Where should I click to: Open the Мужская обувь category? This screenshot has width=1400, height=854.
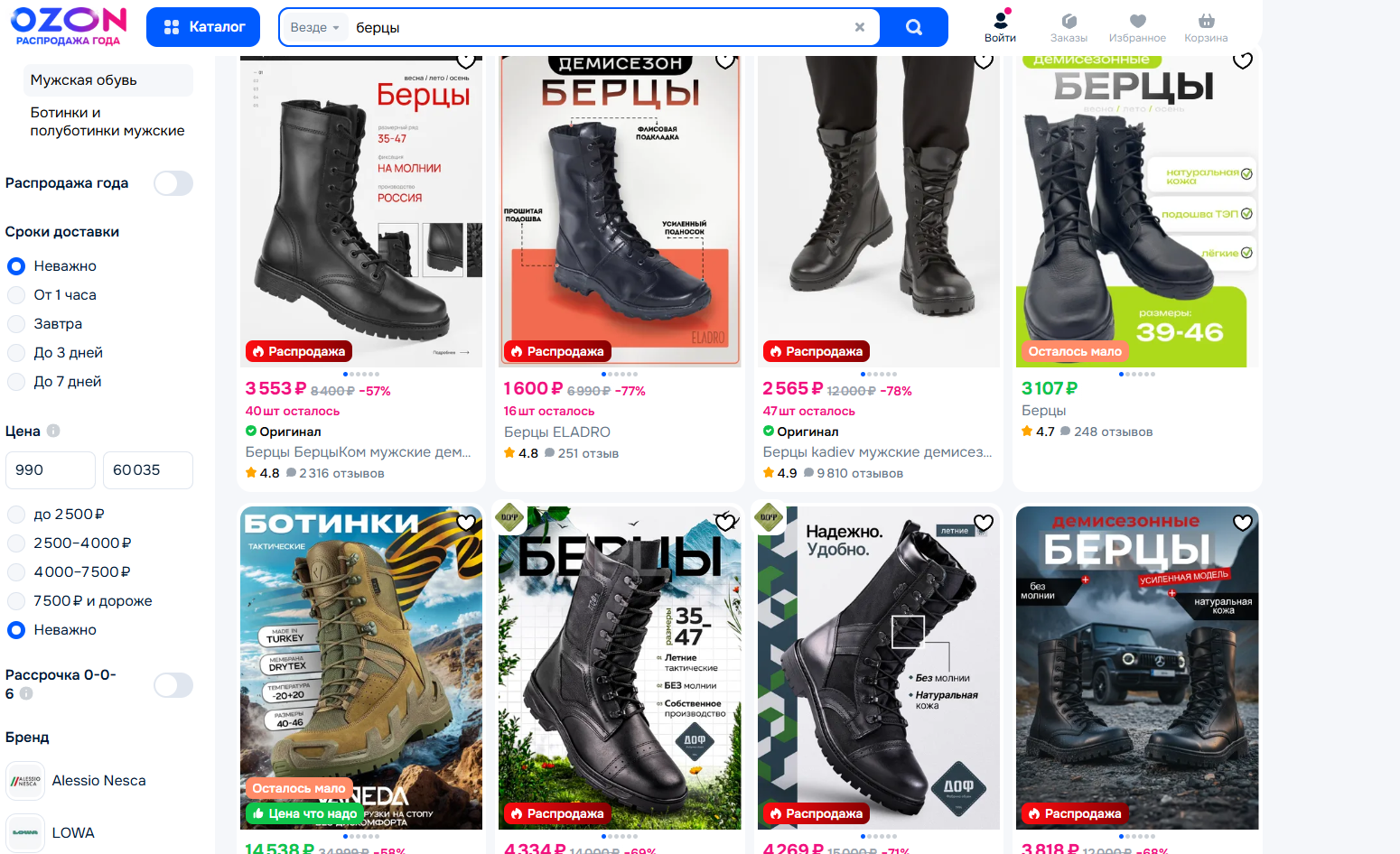coord(108,80)
